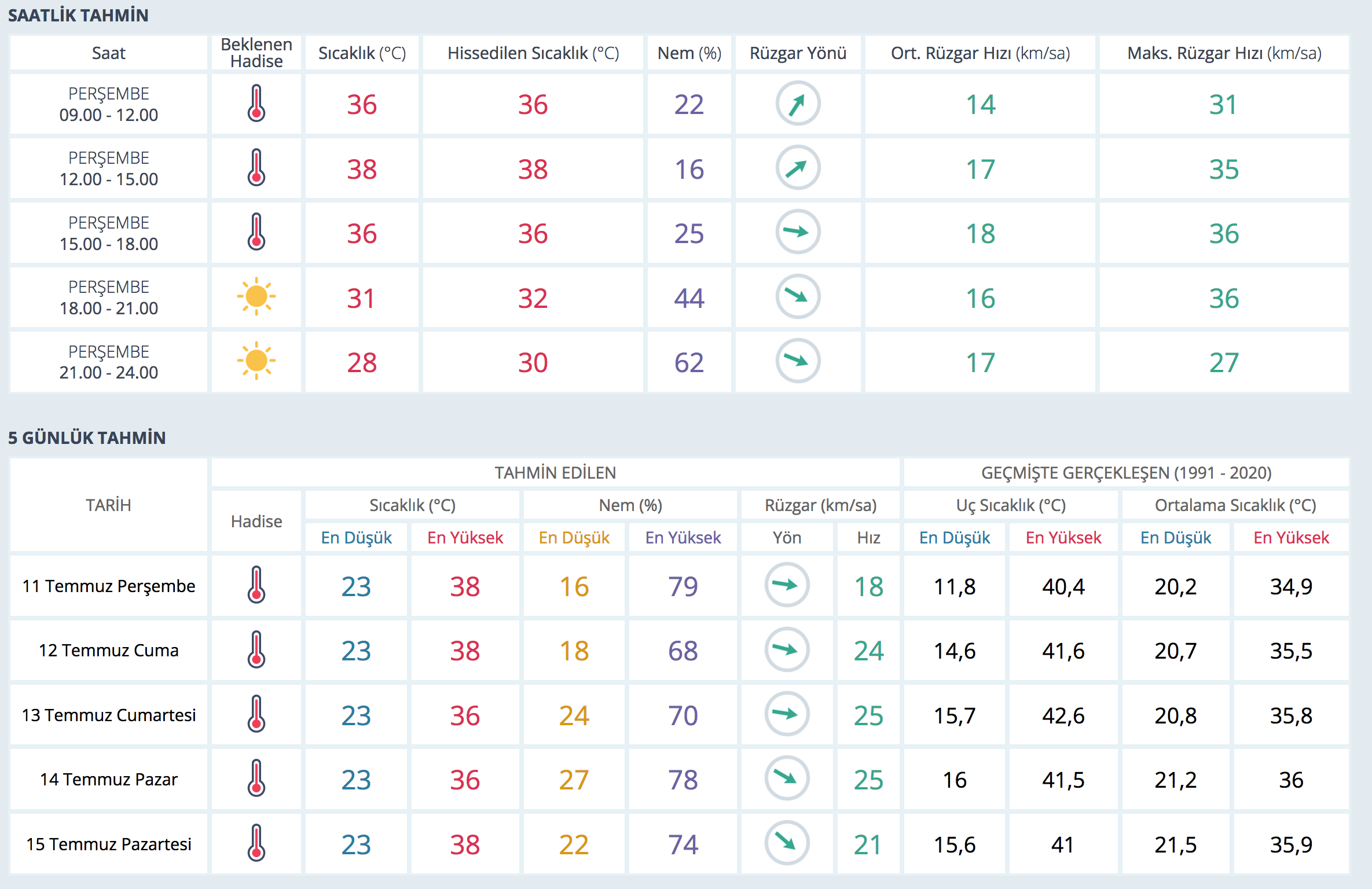The height and width of the screenshot is (889, 1372).
Task: Click the Nem (%) header in hourly table
Action: [x=689, y=53]
